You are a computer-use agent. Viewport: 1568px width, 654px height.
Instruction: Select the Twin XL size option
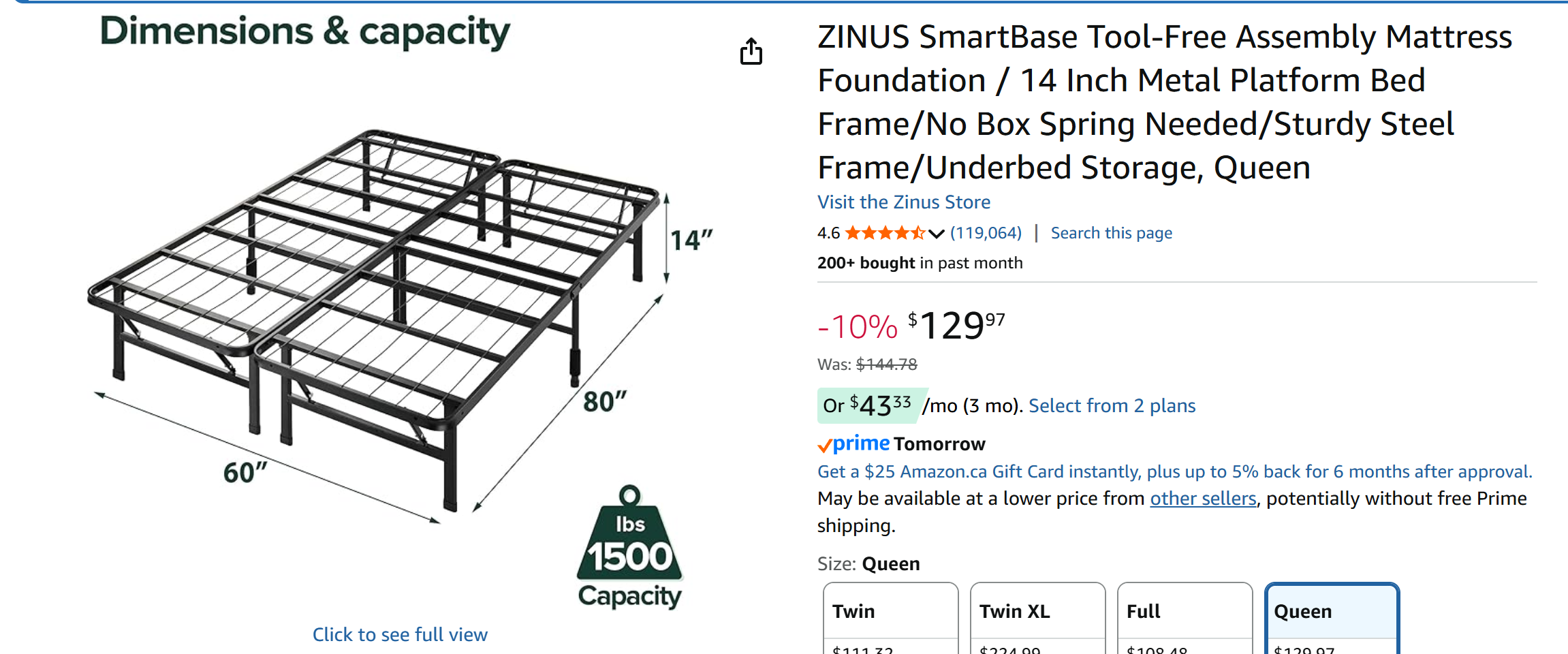click(x=1037, y=617)
